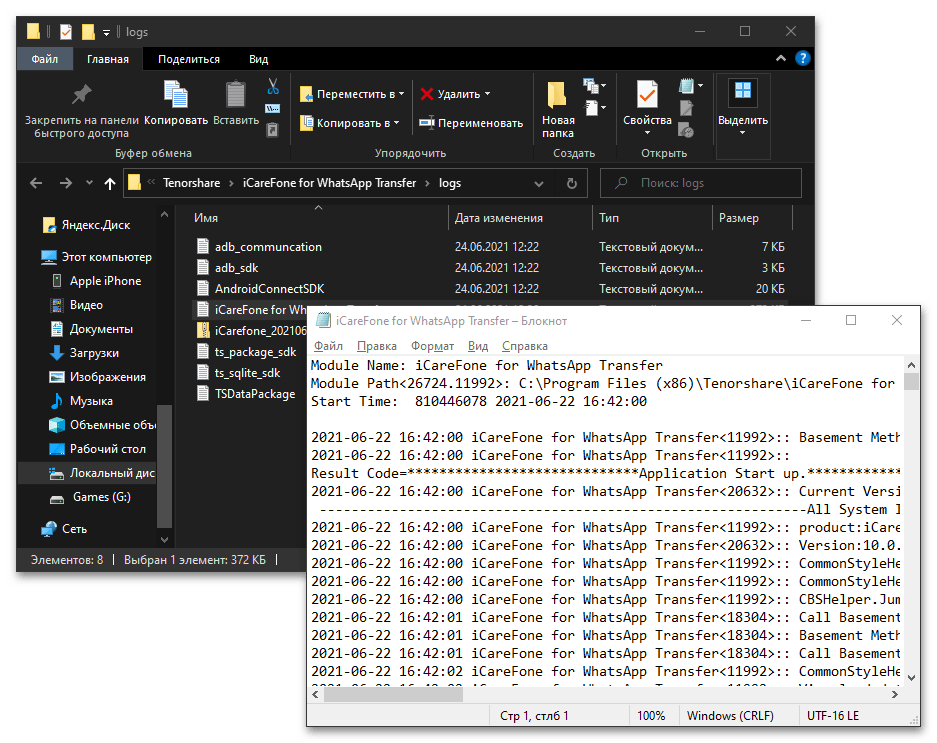Open Сеть in navigation pane
Screen dimensions: 937x743
65,529
